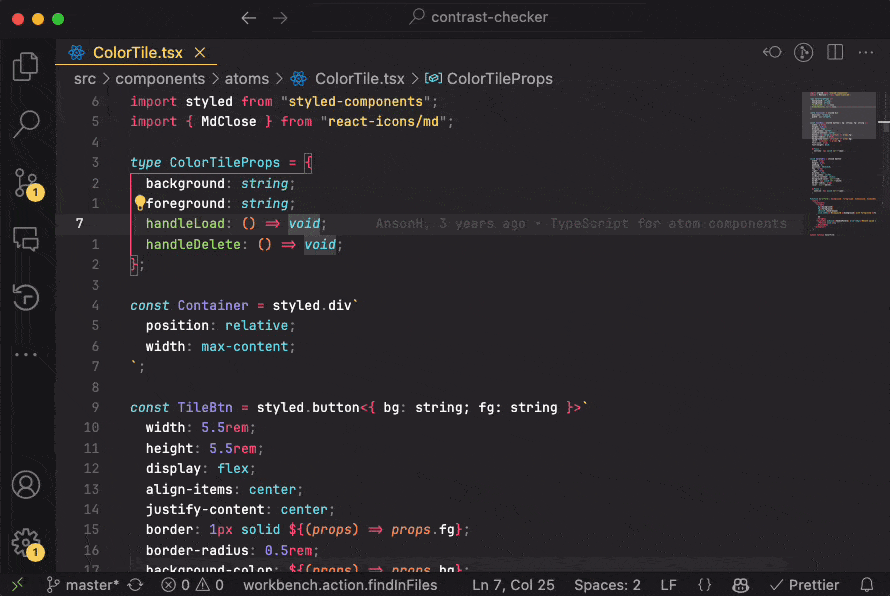
Task: Toggle Prettier formatter status item
Action: click(804, 585)
